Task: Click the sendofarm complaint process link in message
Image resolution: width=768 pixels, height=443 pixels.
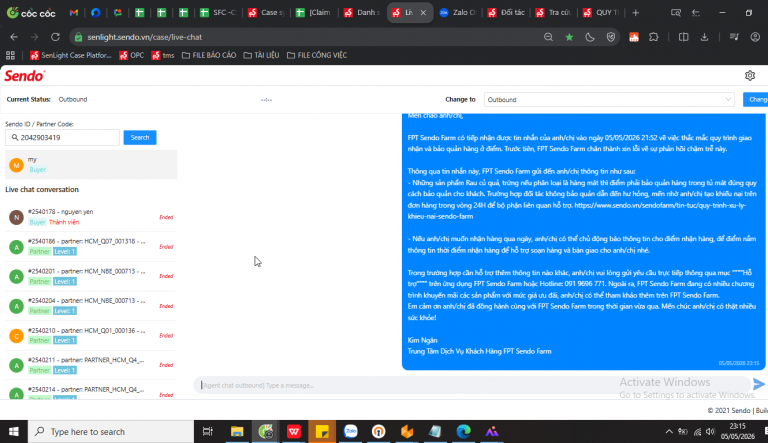Action: 576,211
